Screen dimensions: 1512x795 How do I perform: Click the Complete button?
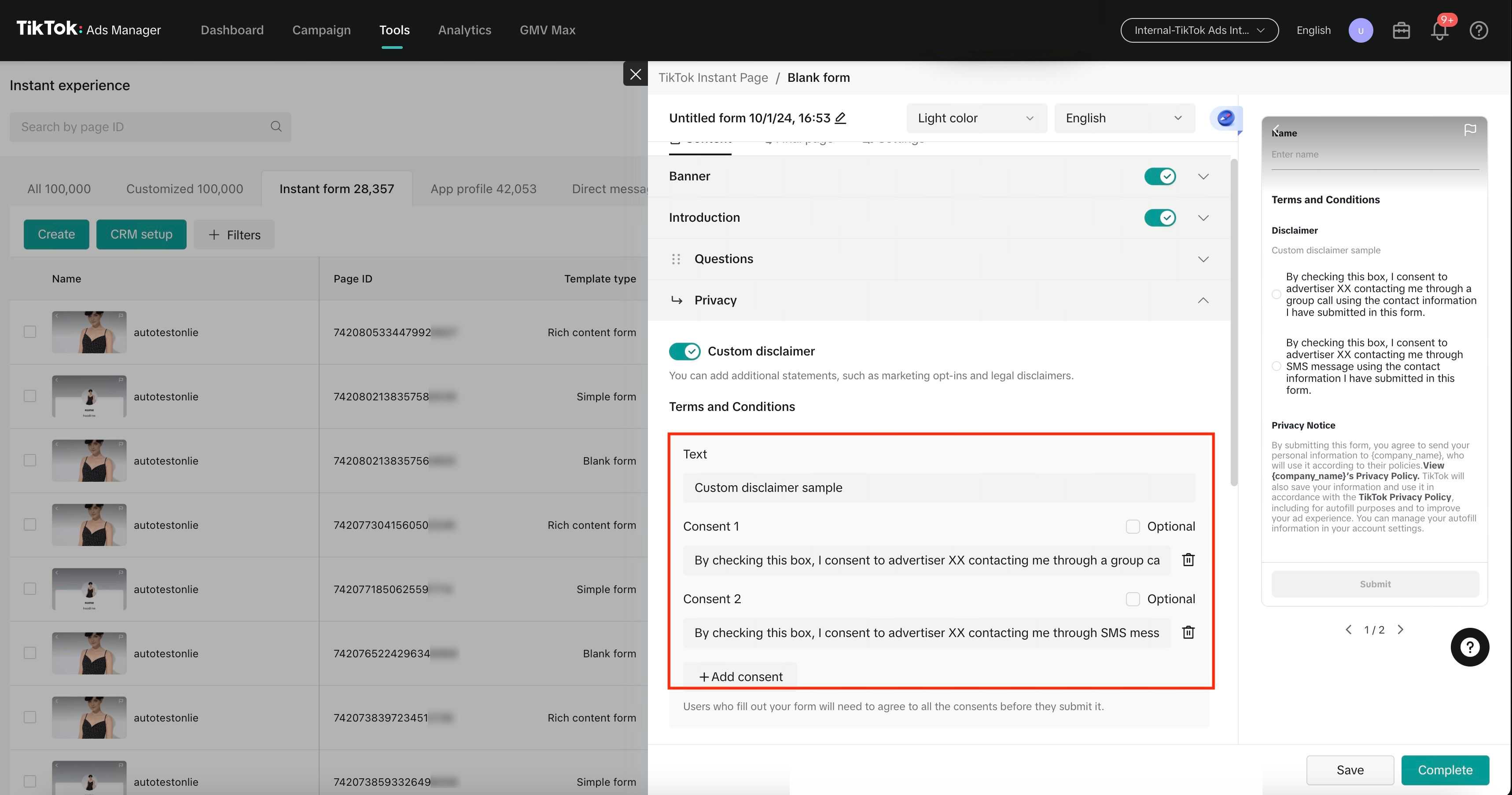pyautogui.click(x=1445, y=770)
